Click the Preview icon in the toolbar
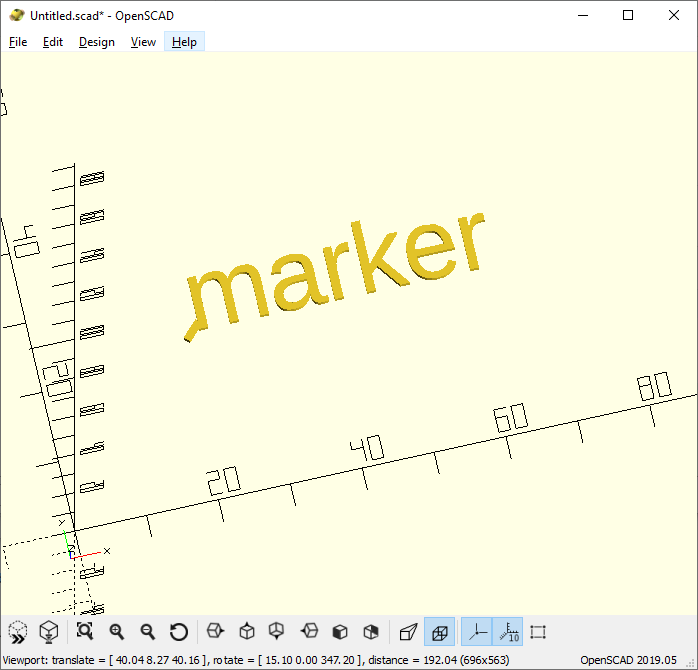Screen dimensions: 698x670 pos(18,631)
